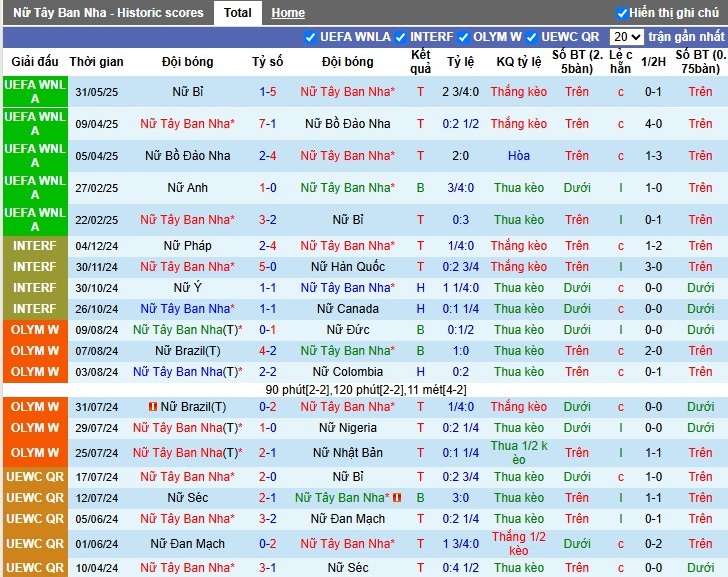The height and width of the screenshot is (577, 728).
Task: Click the Nữ Đức team name
Action: click(348, 330)
